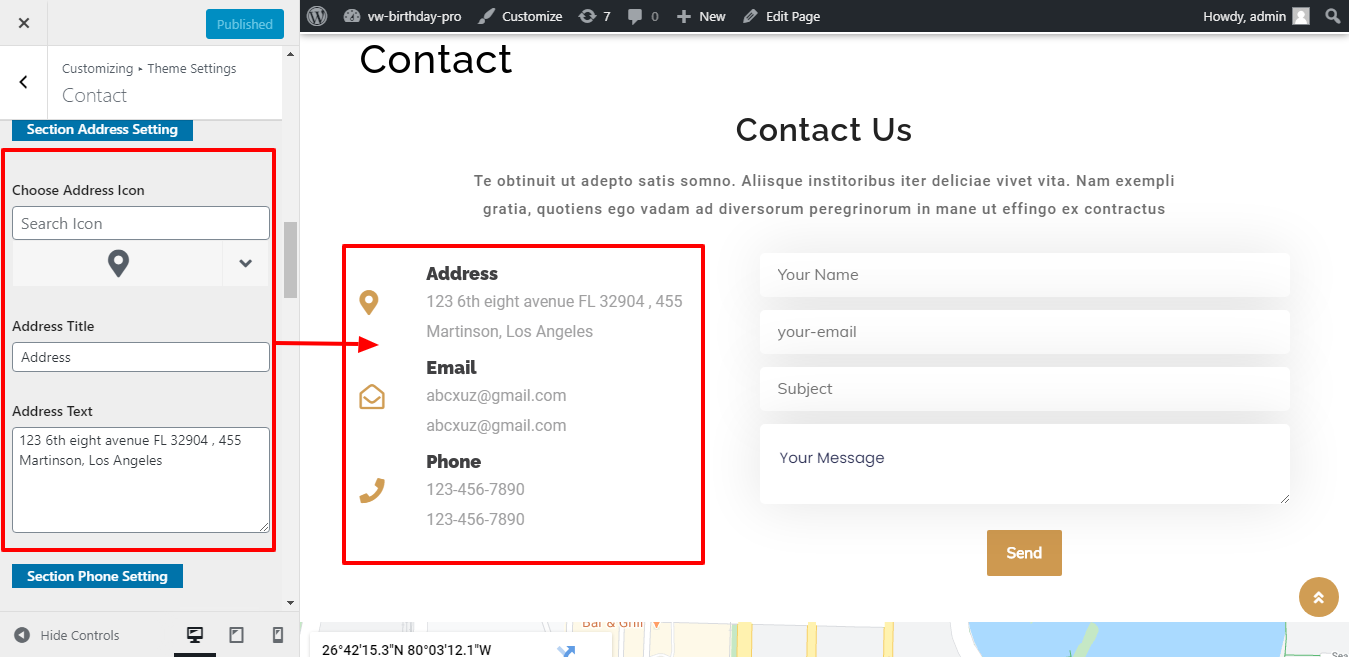The image size is (1349, 657).
Task: Switch to tablet preview device
Action: point(236,635)
